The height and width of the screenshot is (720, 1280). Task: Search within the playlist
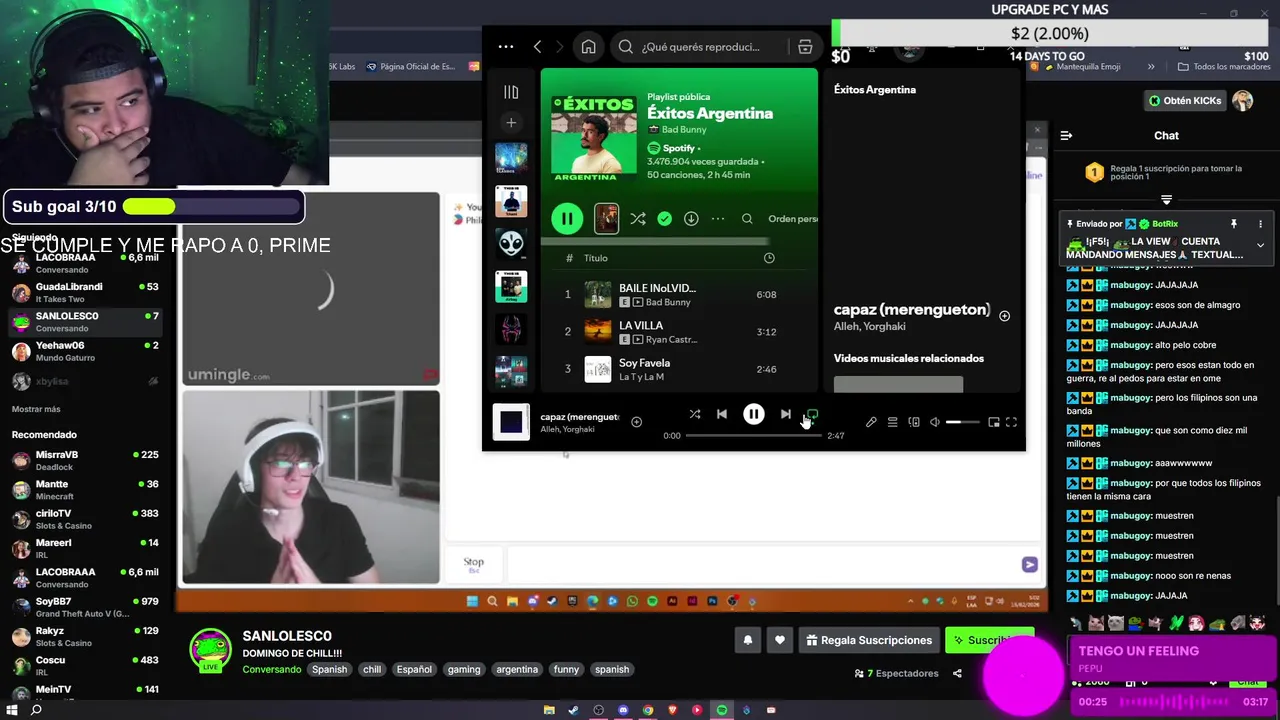pyautogui.click(x=747, y=218)
